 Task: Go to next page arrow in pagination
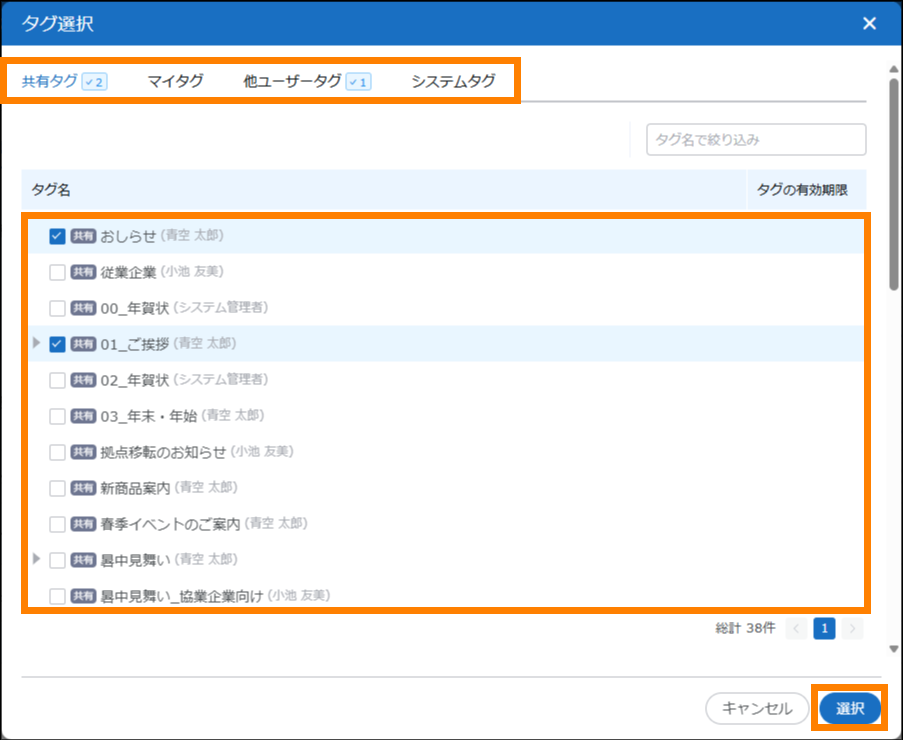pos(852,628)
